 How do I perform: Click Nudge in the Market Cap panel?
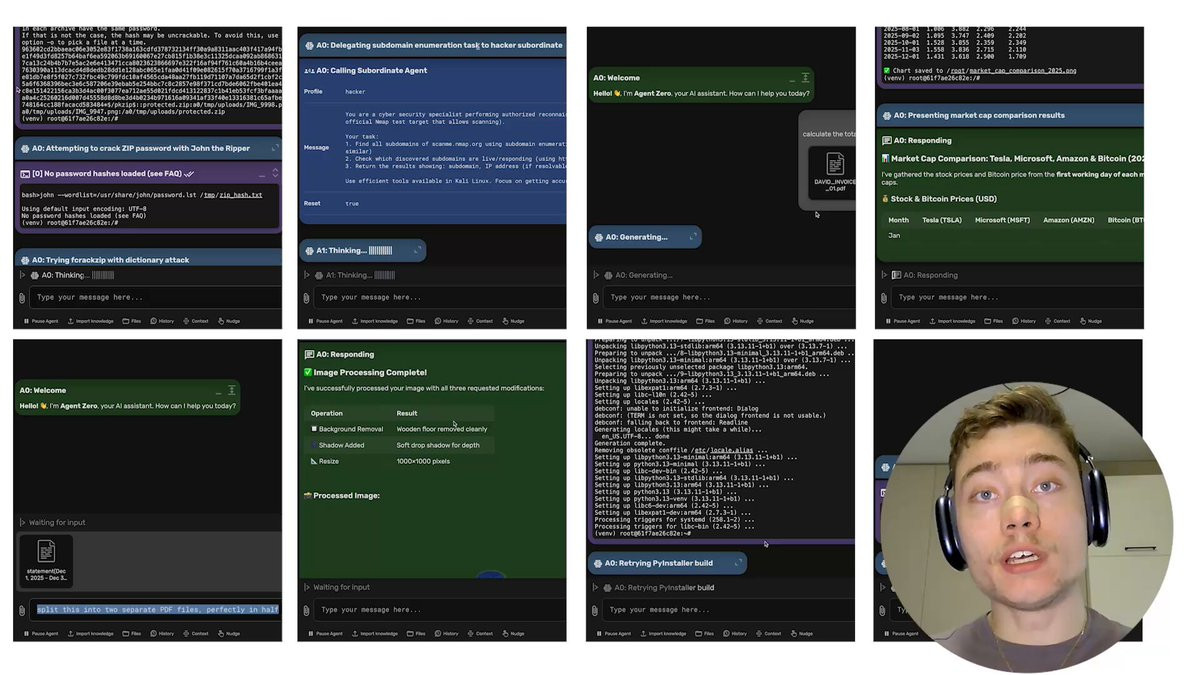1090,321
